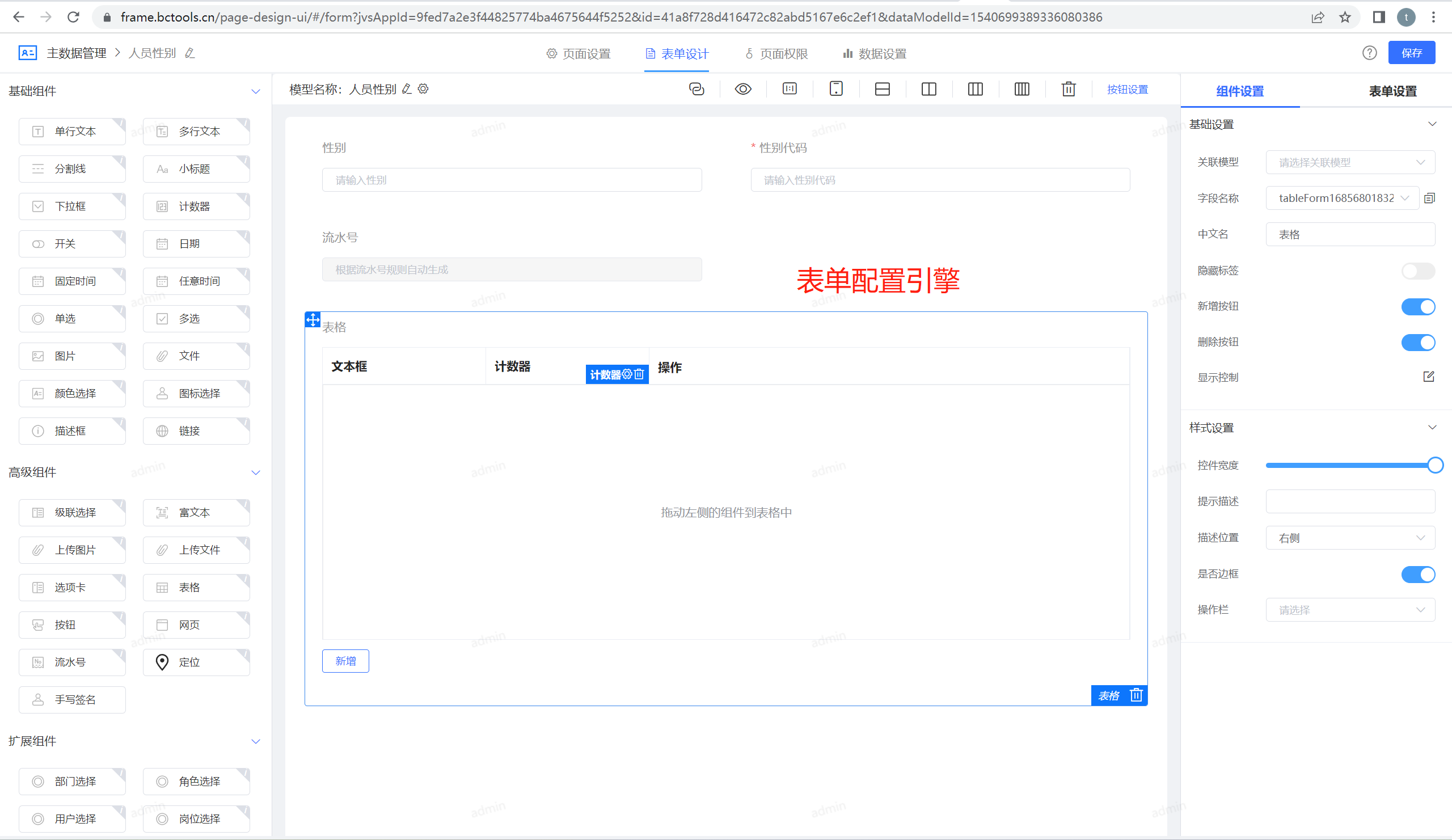Viewport: 1452px width, 840px height.
Task: Collapse the 基础设置 panel section
Action: [1432, 124]
